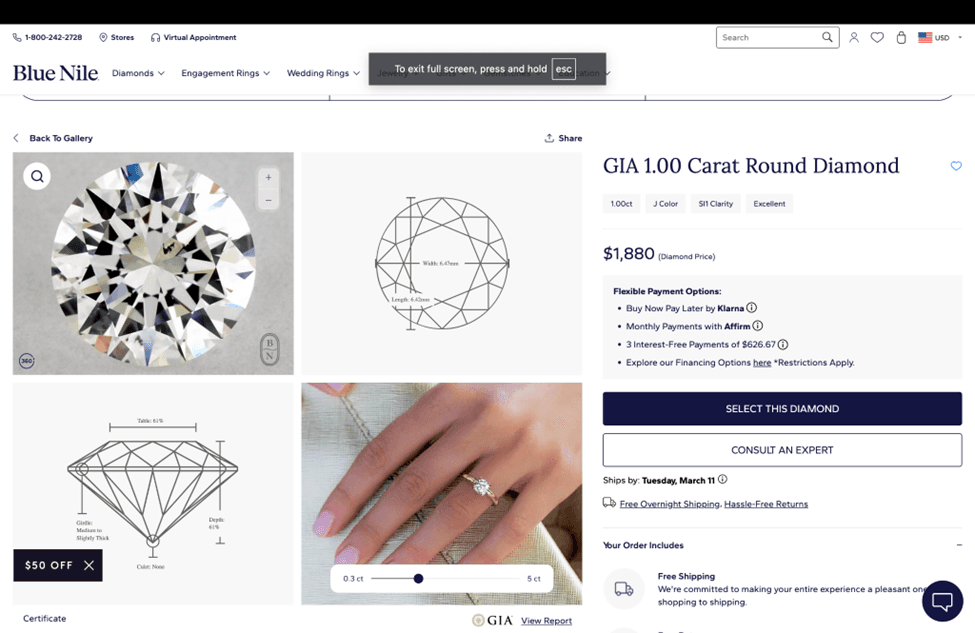Click View Report link for GIA
The height and width of the screenshot is (633, 975).
coord(547,621)
